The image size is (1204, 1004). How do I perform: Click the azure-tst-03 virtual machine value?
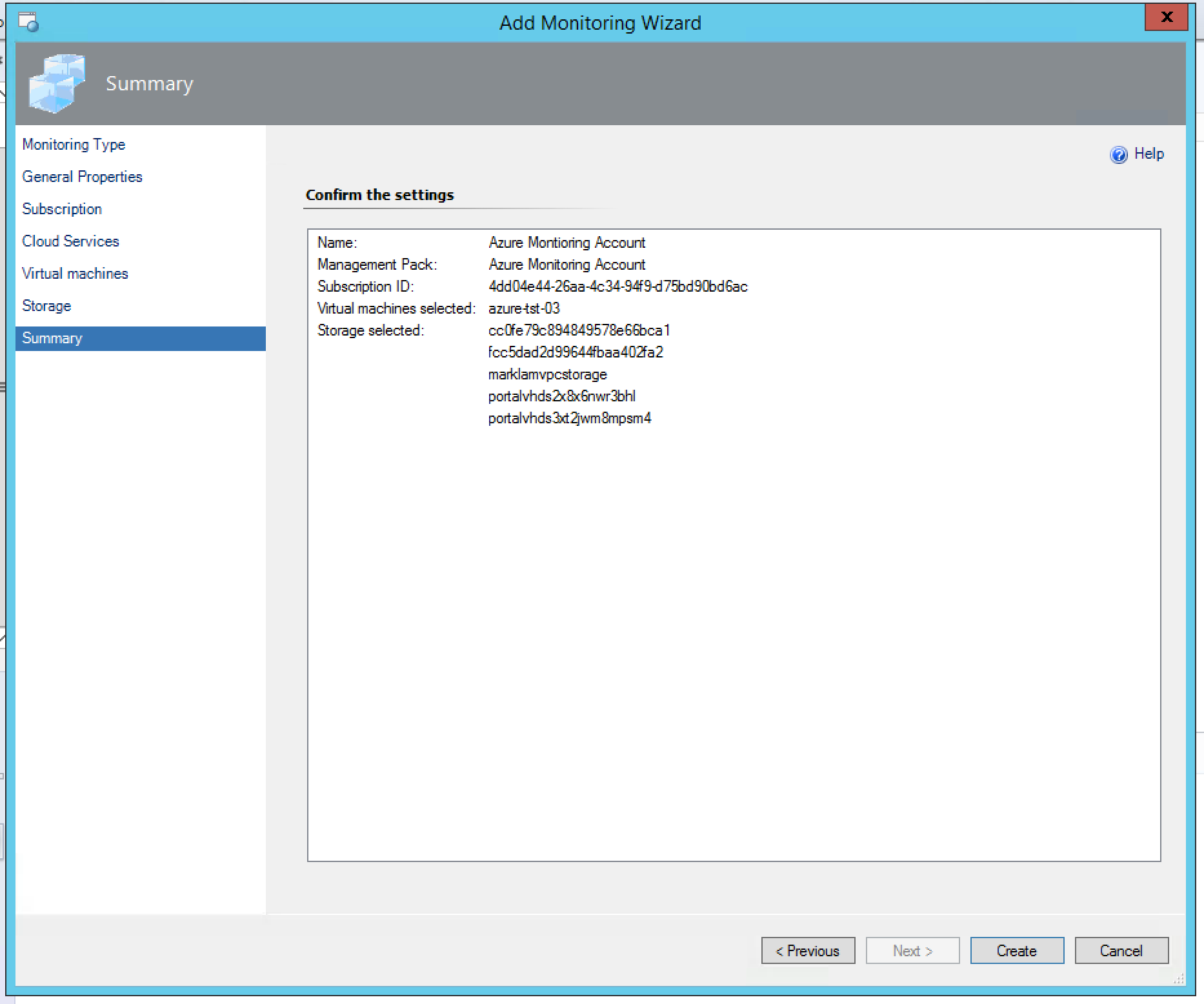pos(524,308)
